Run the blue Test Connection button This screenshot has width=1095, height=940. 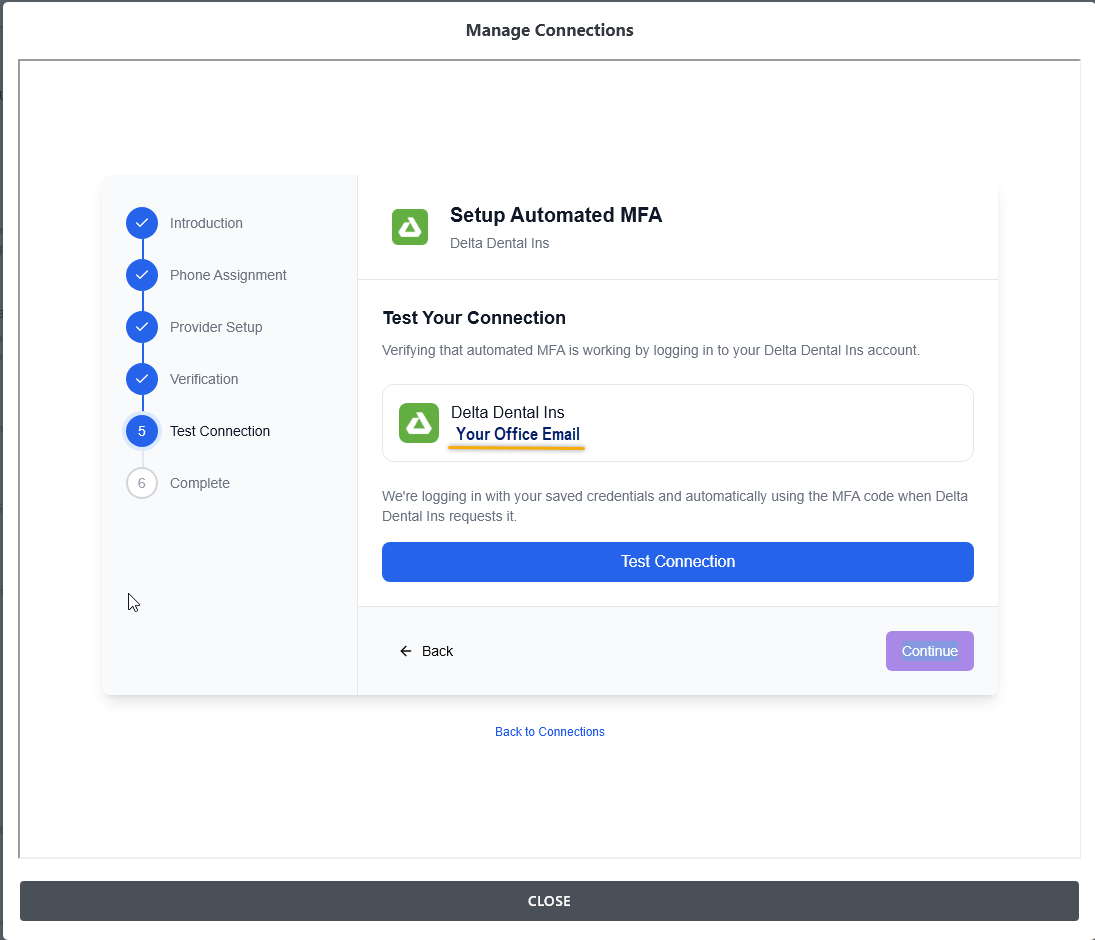point(677,561)
